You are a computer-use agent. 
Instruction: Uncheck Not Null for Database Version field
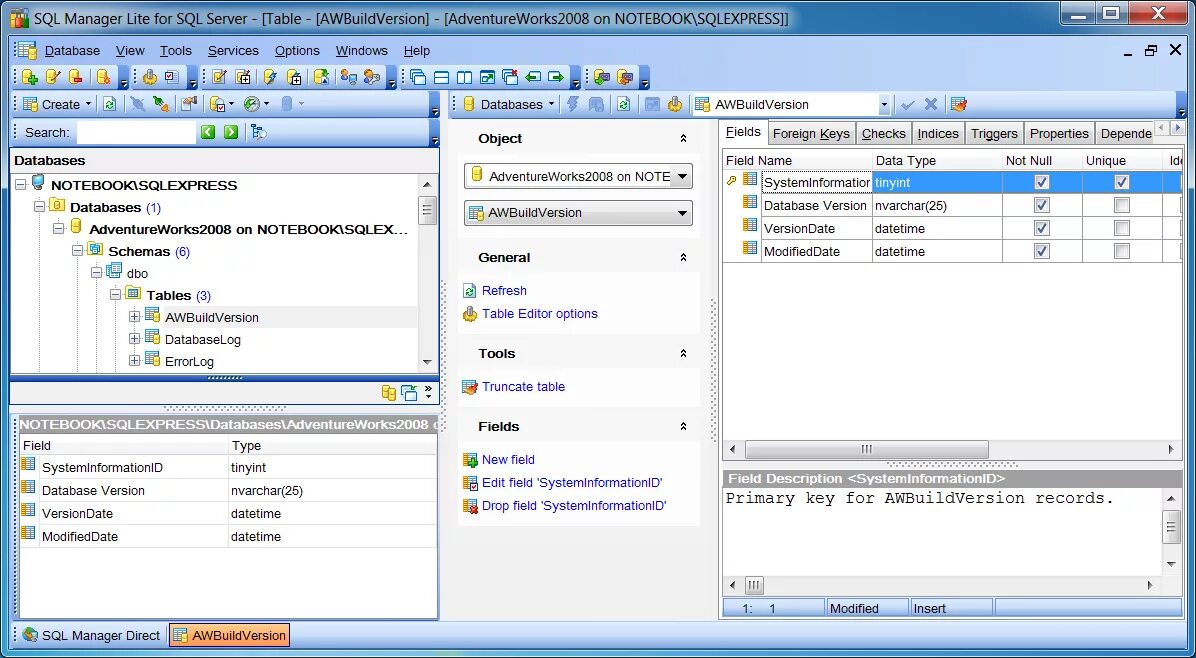(x=1042, y=205)
